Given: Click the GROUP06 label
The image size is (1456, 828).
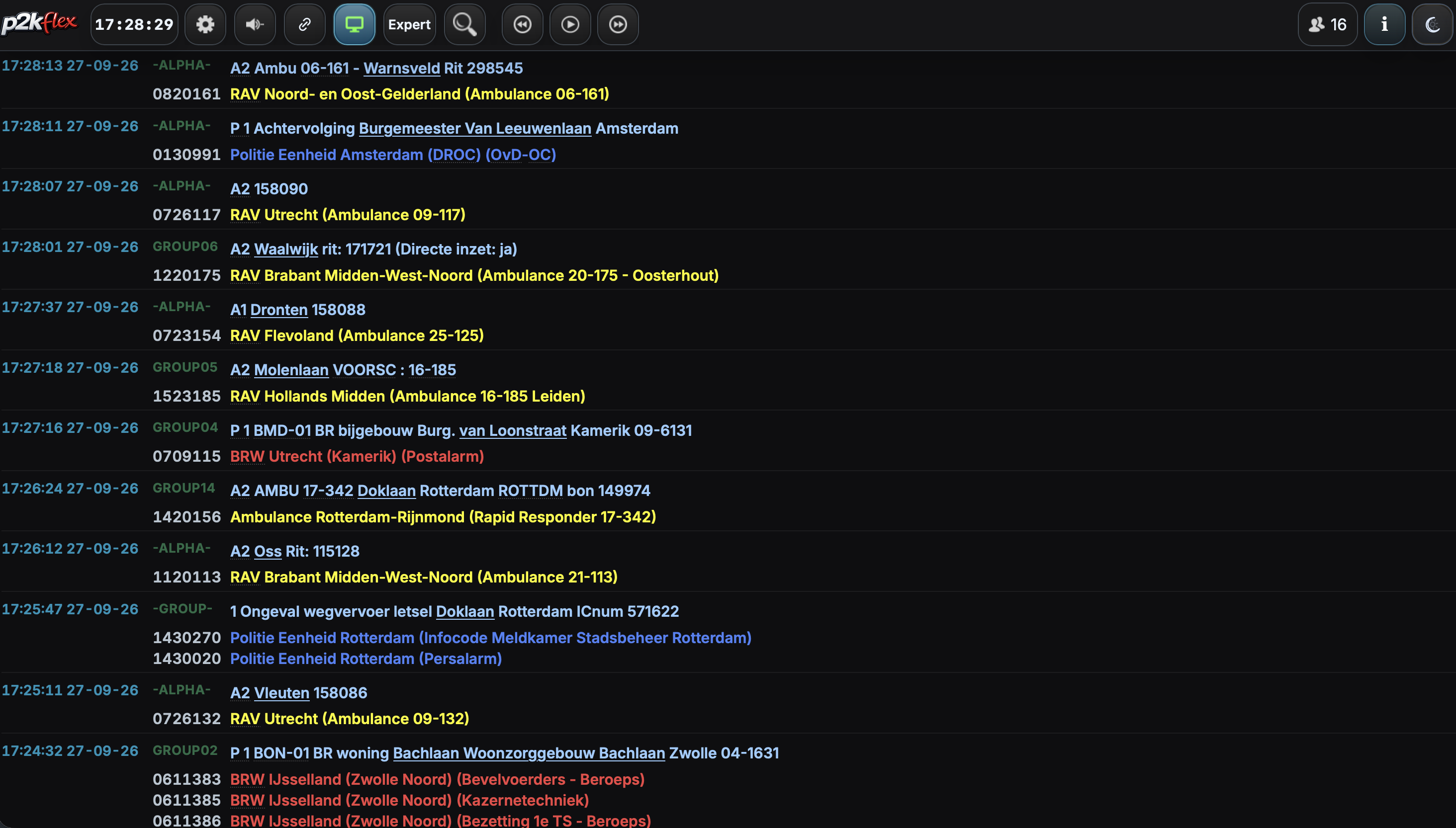Looking at the screenshot, I should point(185,247).
